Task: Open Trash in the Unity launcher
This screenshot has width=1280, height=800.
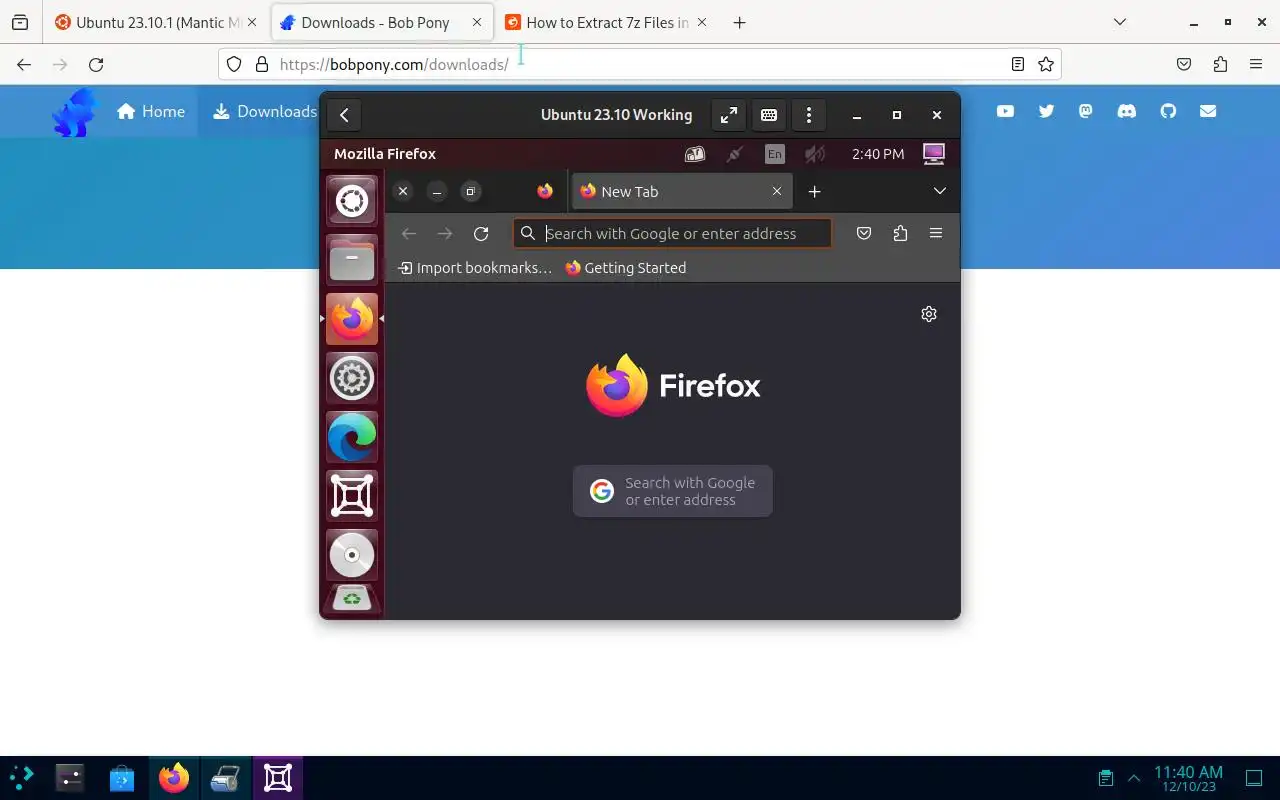Action: coord(352,599)
